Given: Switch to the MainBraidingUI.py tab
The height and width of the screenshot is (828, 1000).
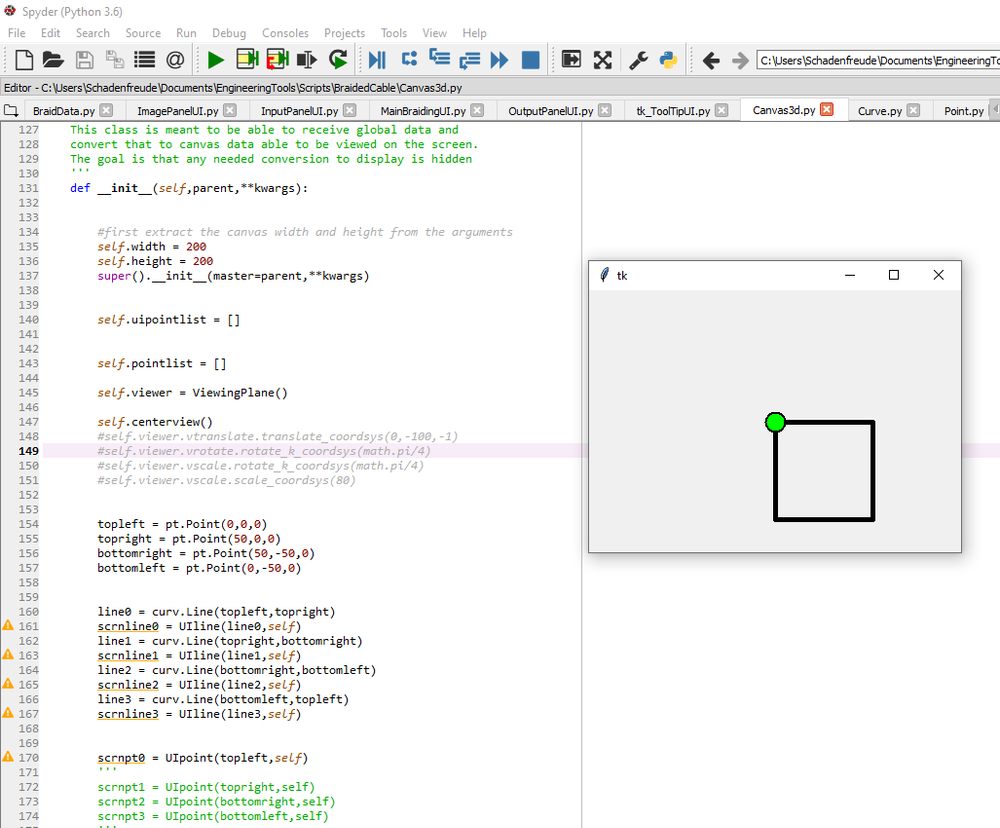Looking at the screenshot, I should coord(423,111).
